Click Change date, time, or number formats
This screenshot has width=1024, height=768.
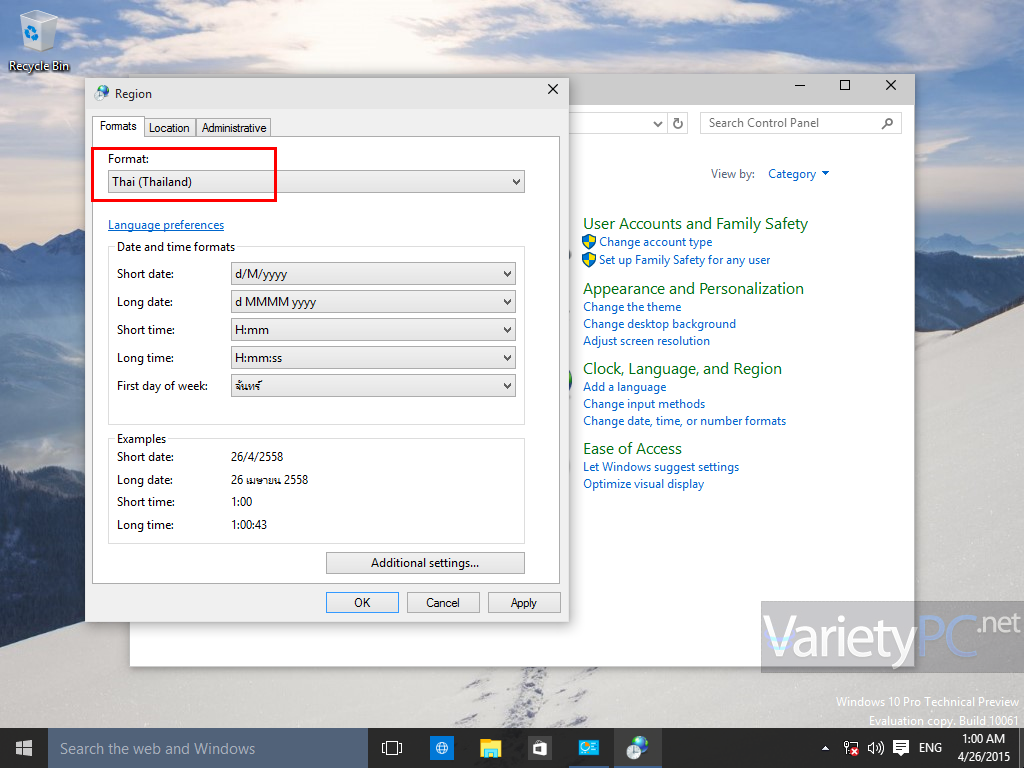pyautogui.click(x=684, y=421)
